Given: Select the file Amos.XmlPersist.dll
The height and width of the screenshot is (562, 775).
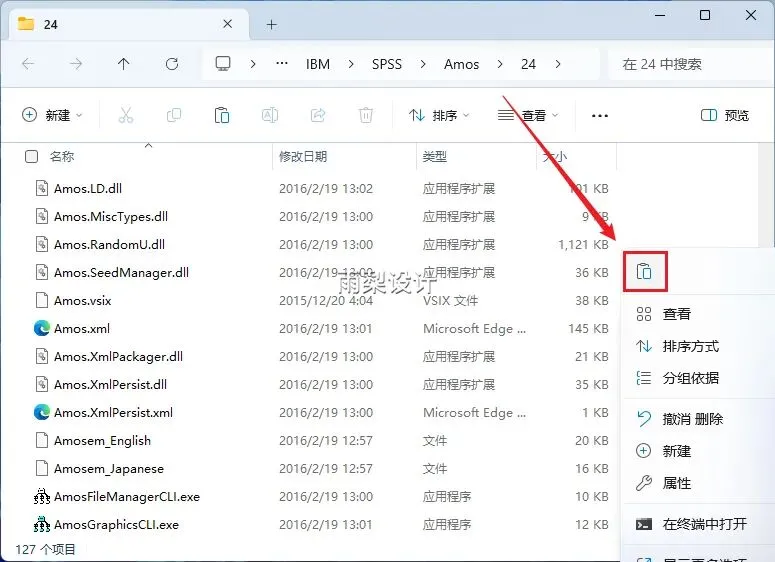Looking at the screenshot, I should point(110,384).
